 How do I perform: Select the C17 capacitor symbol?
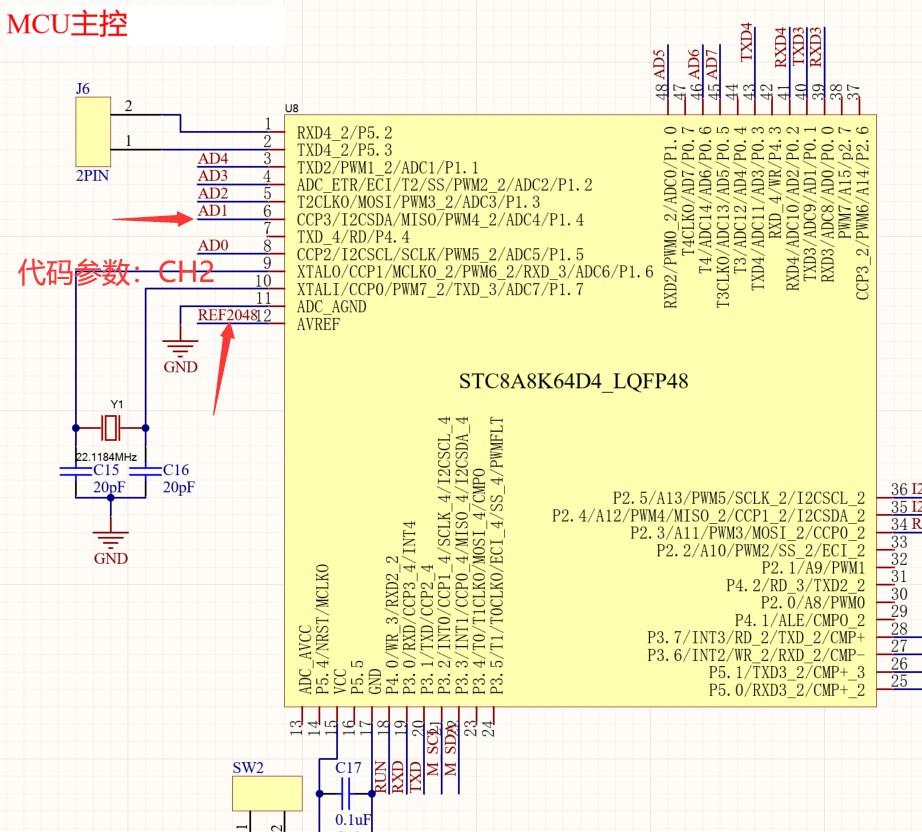346,794
